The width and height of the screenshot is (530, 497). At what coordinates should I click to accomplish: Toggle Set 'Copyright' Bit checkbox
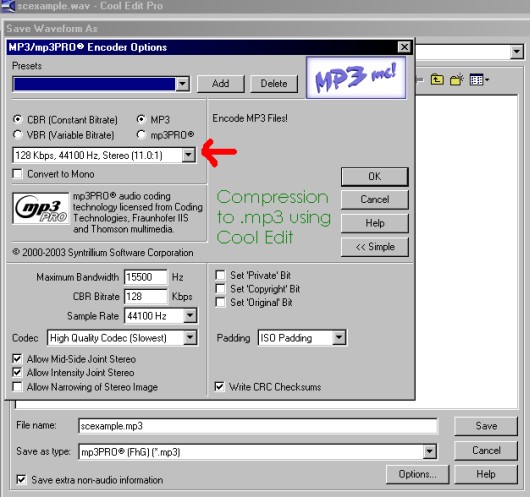(220, 288)
